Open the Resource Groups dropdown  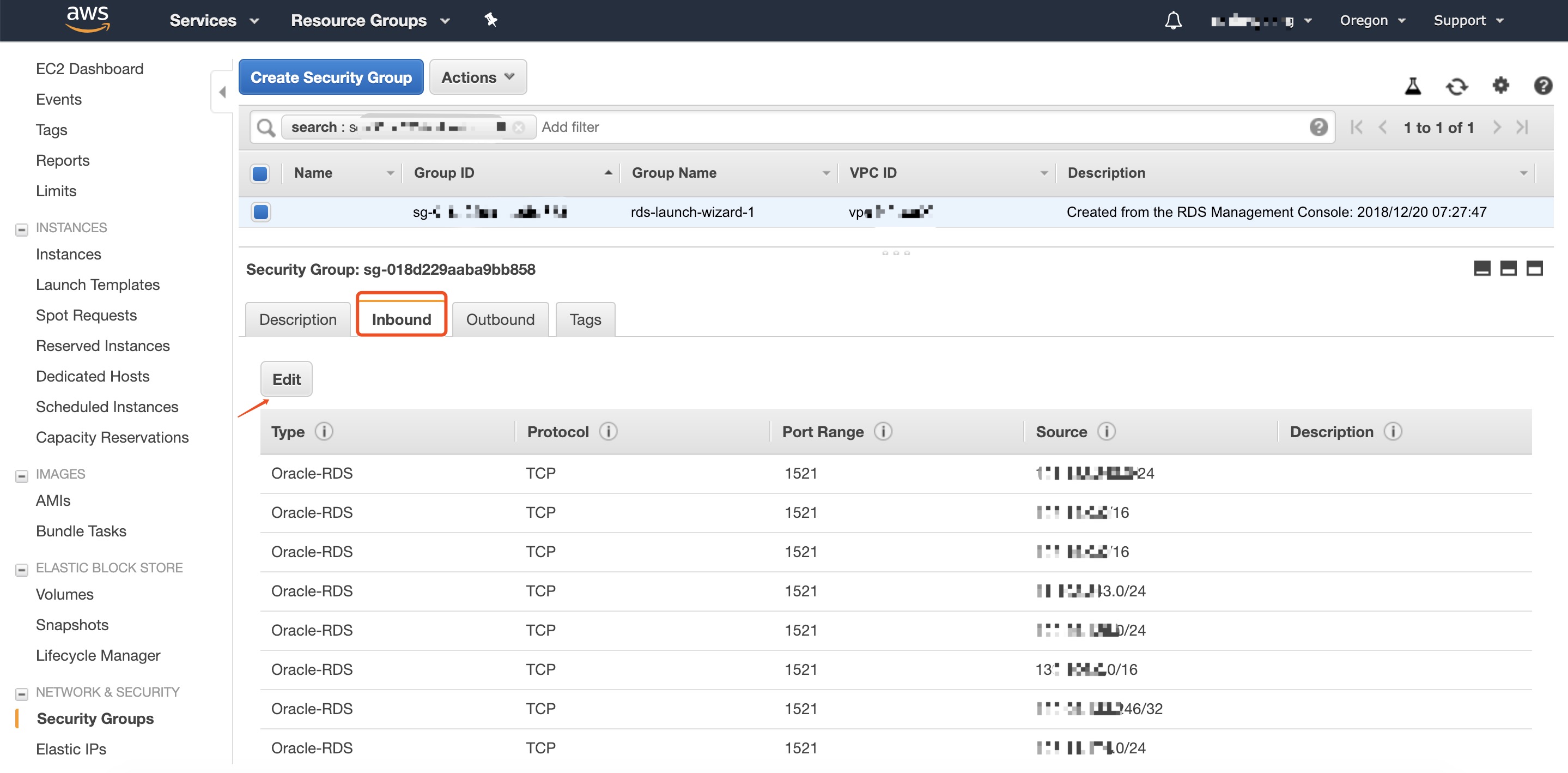tap(370, 21)
